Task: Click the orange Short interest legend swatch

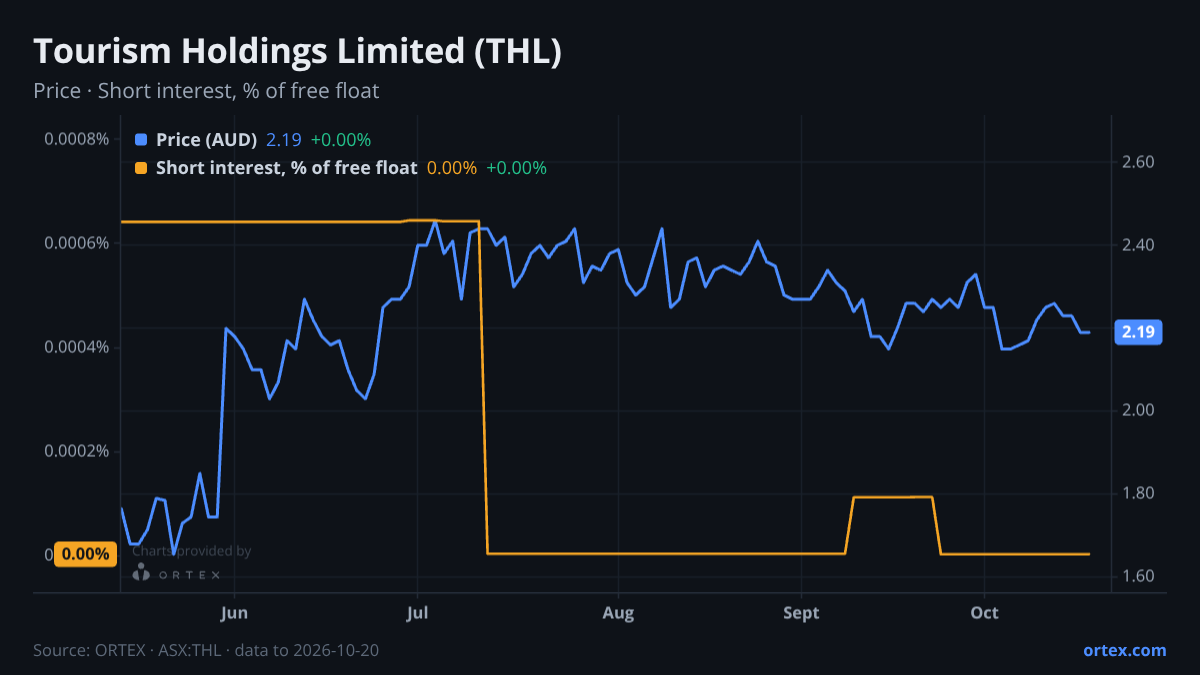Action: [140, 168]
